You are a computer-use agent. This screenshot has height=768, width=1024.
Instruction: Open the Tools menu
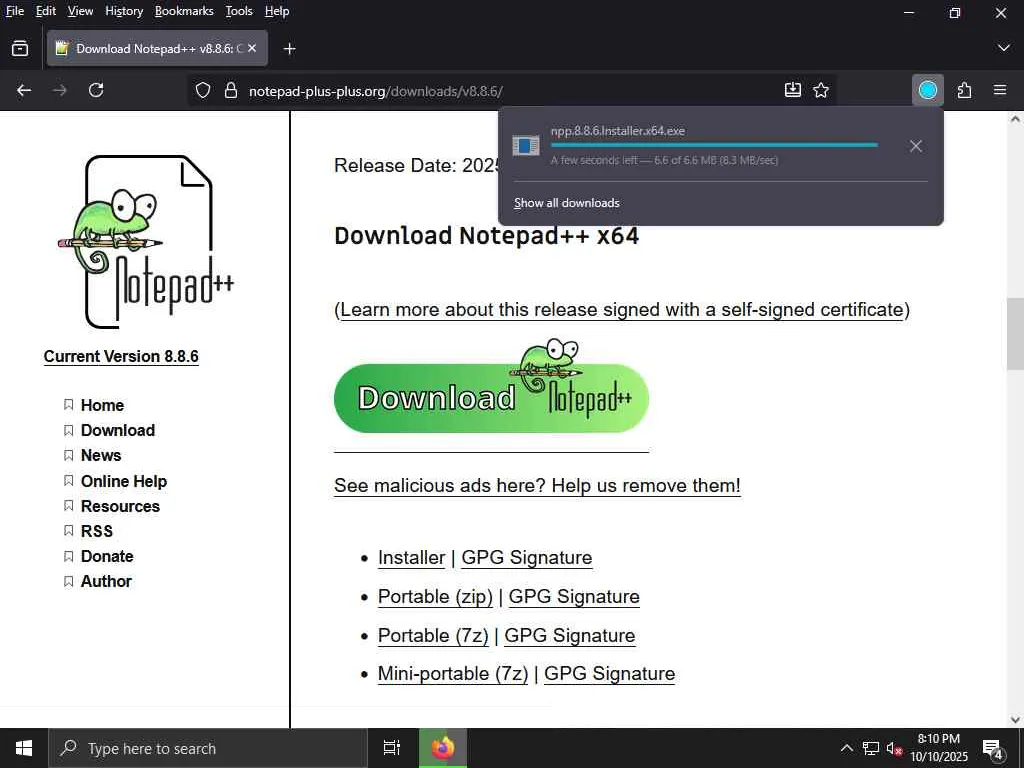[x=239, y=11]
